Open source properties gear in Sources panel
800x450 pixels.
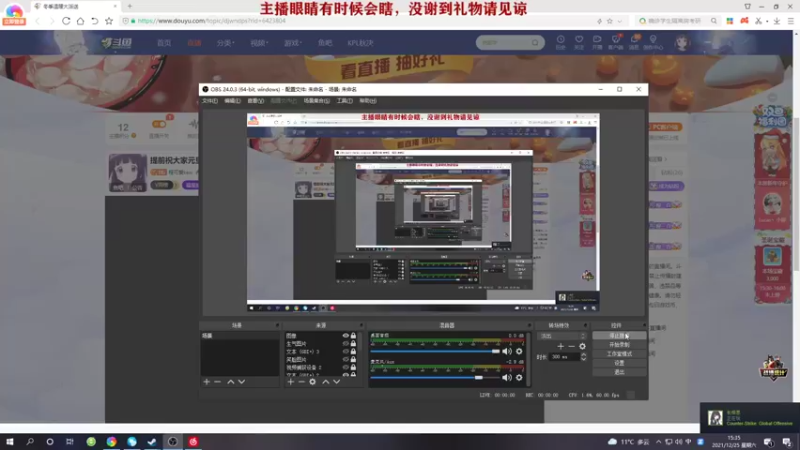coord(312,382)
